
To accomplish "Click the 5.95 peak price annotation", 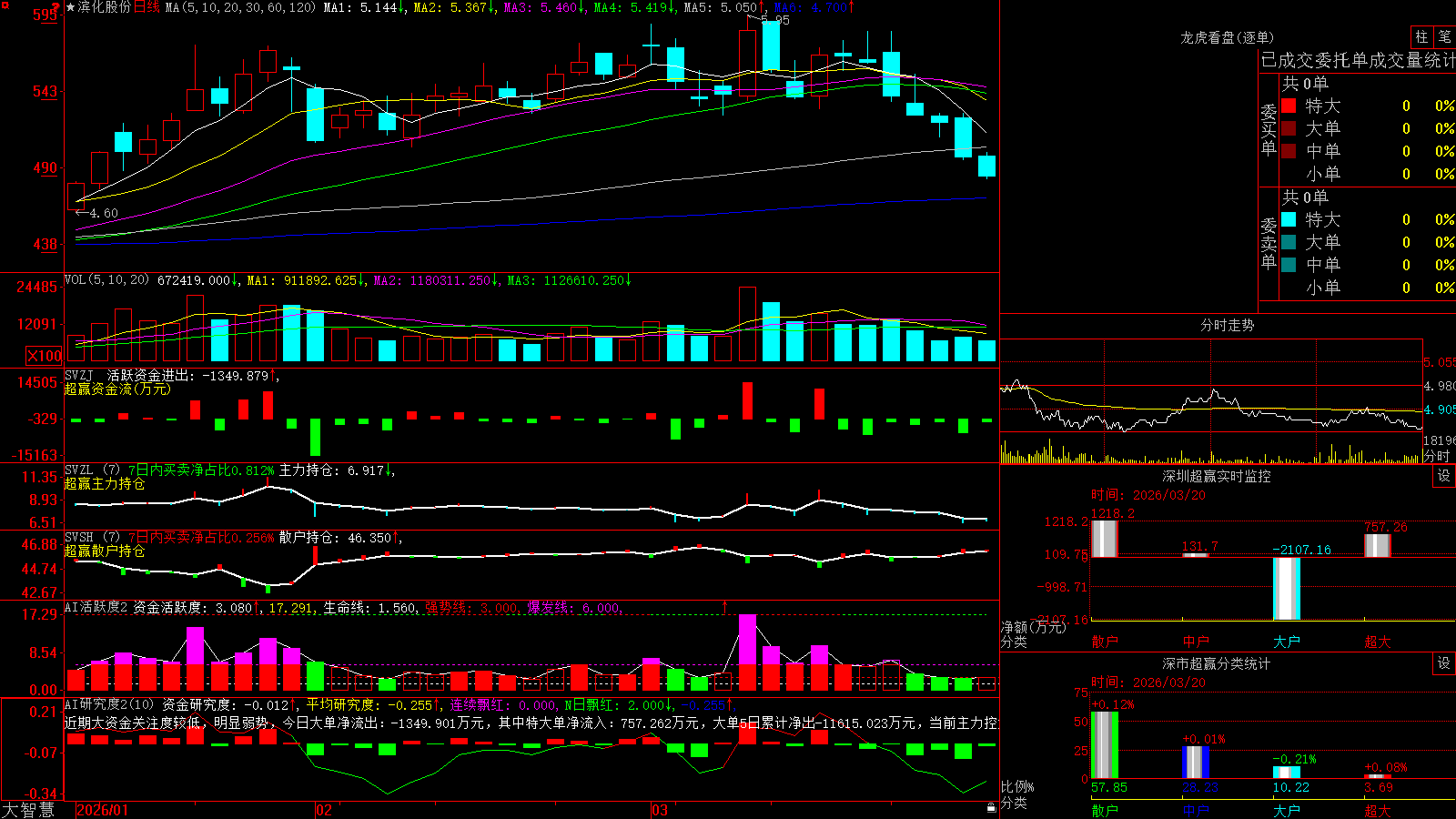I will [x=775, y=20].
